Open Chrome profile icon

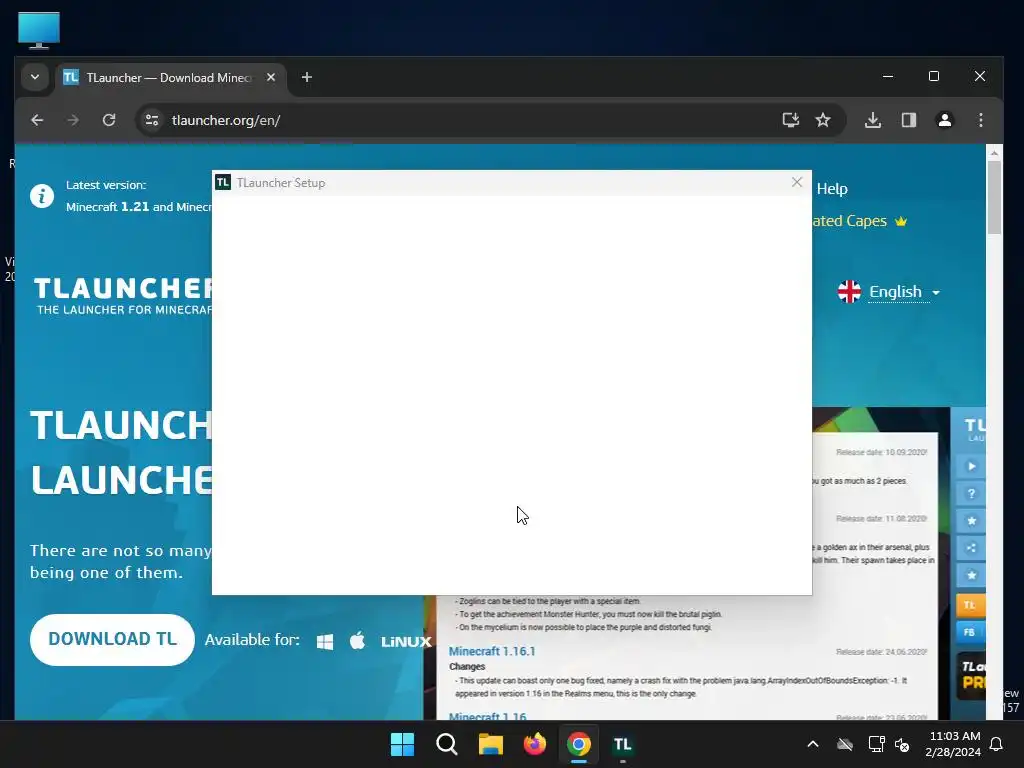coord(945,120)
